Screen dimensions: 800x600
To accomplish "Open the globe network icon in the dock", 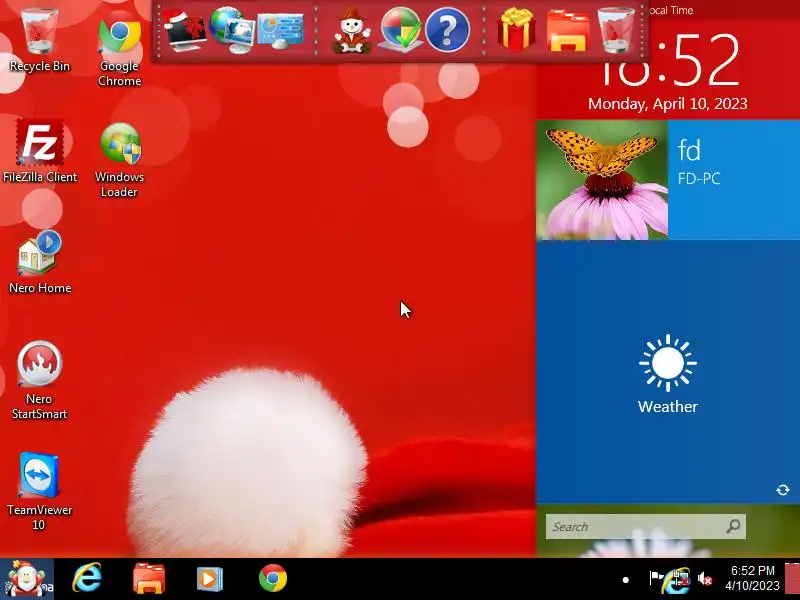I will pos(232,30).
